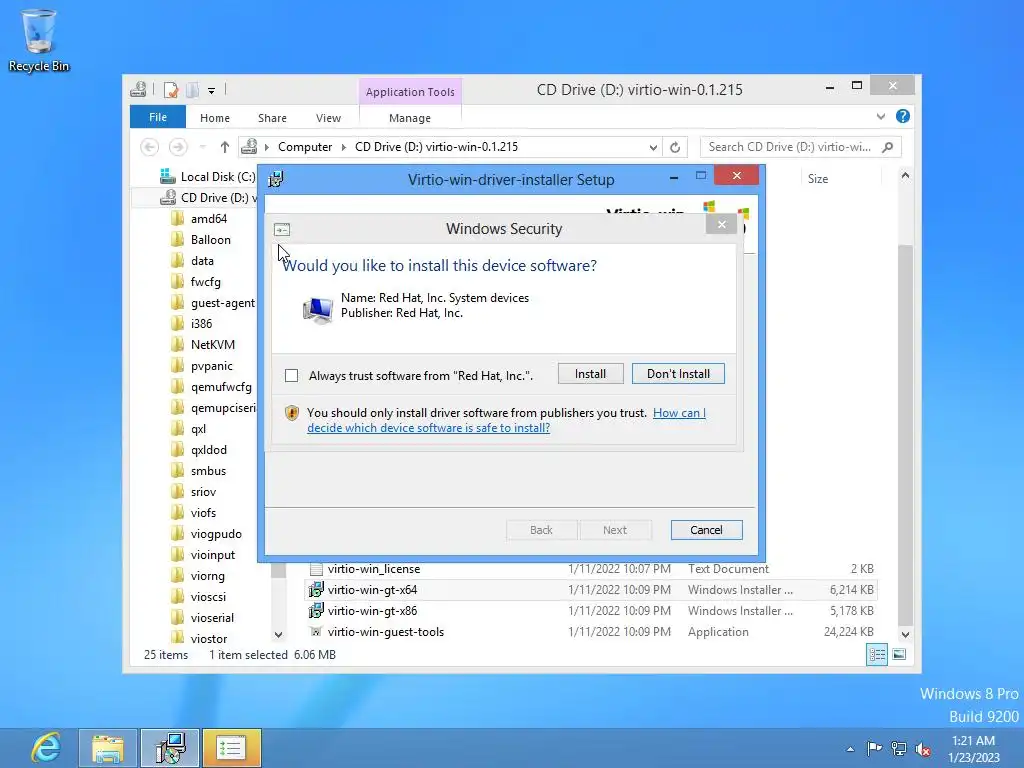Click Computer in the address breadcrumb
The height and width of the screenshot is (768, 1024).
point(305,147)
